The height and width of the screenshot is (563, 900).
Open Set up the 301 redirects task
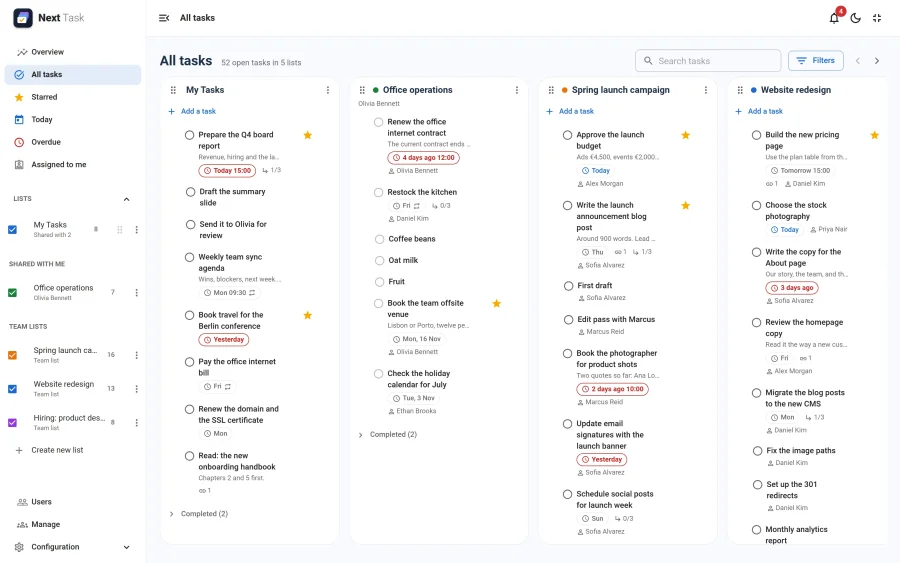click(x=792, y=490)
